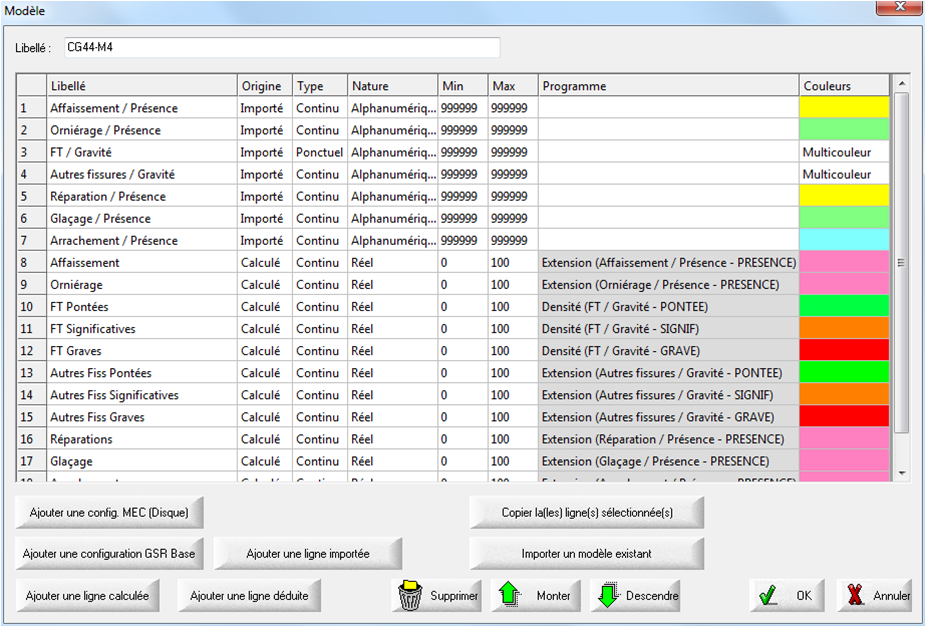Click Ajouter une ligne importée button
Image resolution: width=926 pixels, height=627 pixels.
click(308, 553)
